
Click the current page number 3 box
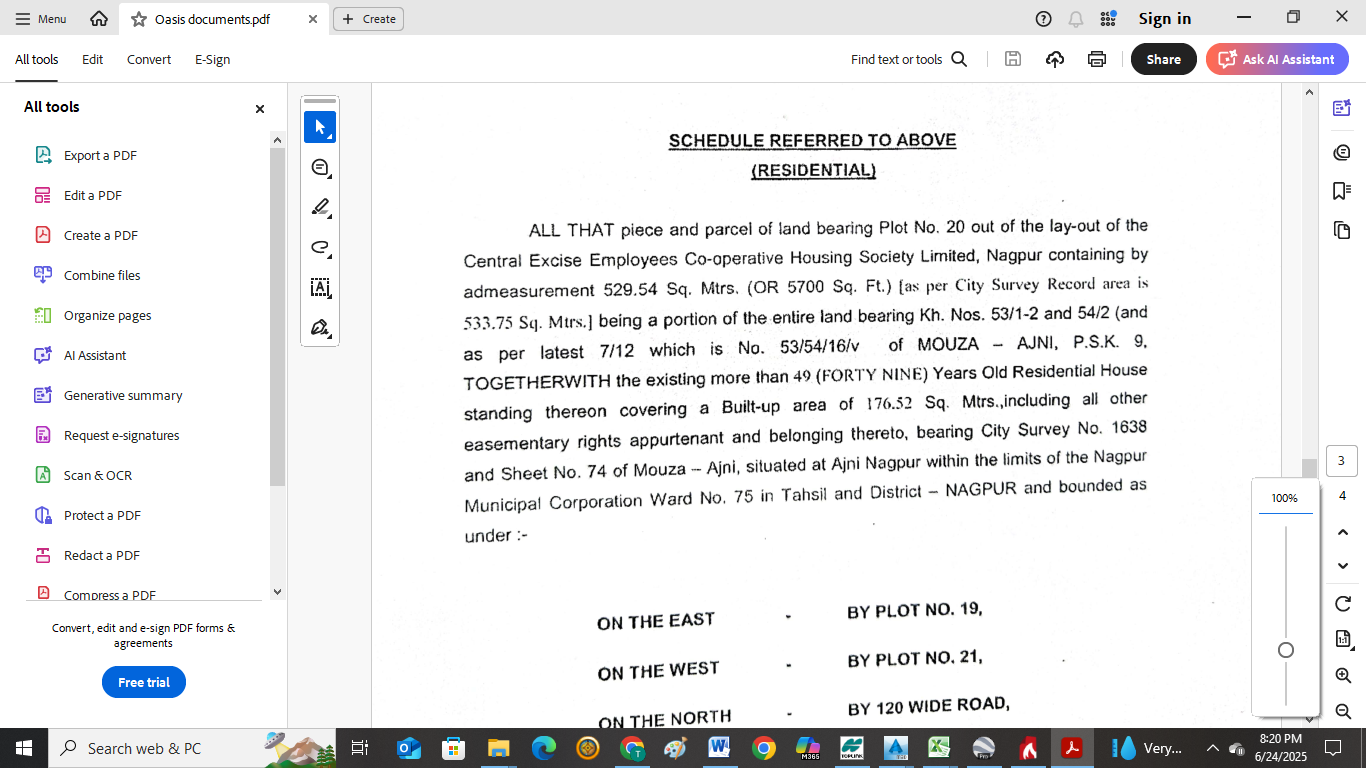click(x=1341, y=461)
